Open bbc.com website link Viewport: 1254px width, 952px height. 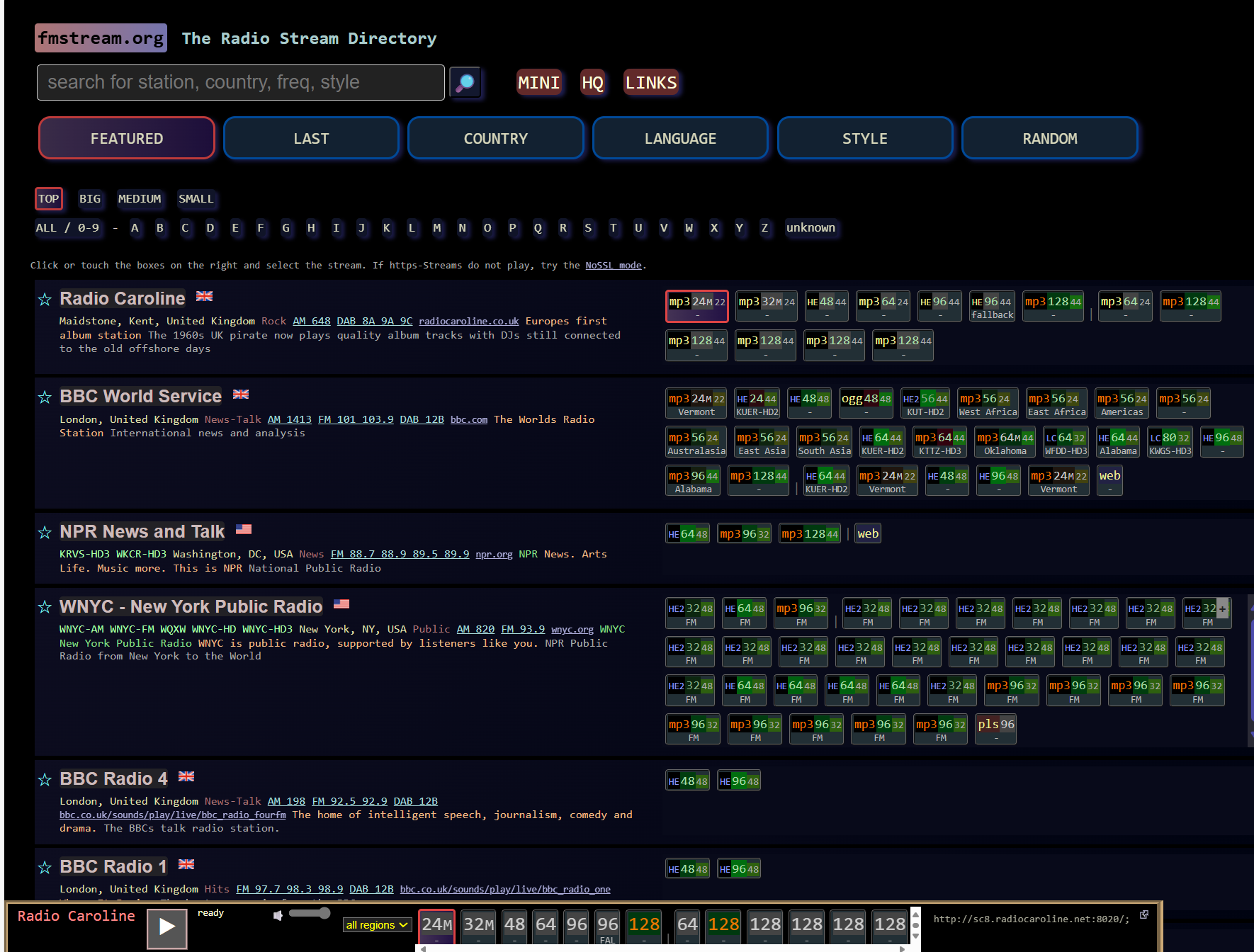(469, 420)
